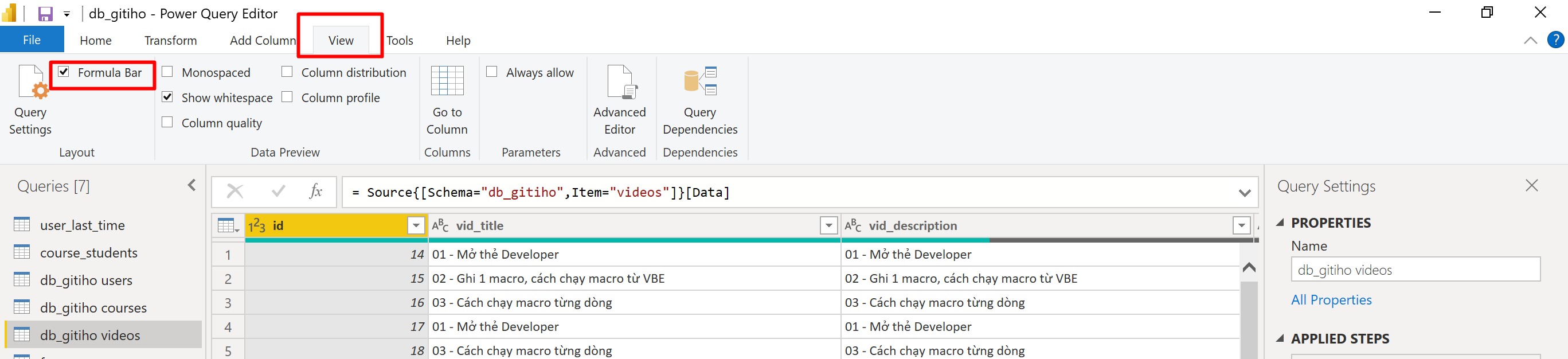Open the id column filter dropdown
Screen dimensions: 1568x359
(x=416, y=226)
